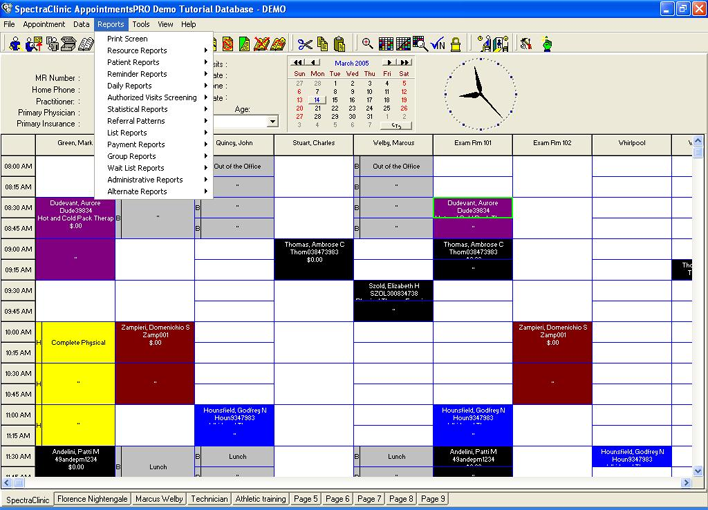Screen dimensions: 708x510
Task: Click the copy icon next to scissors
Action: [x=322, y=44]
